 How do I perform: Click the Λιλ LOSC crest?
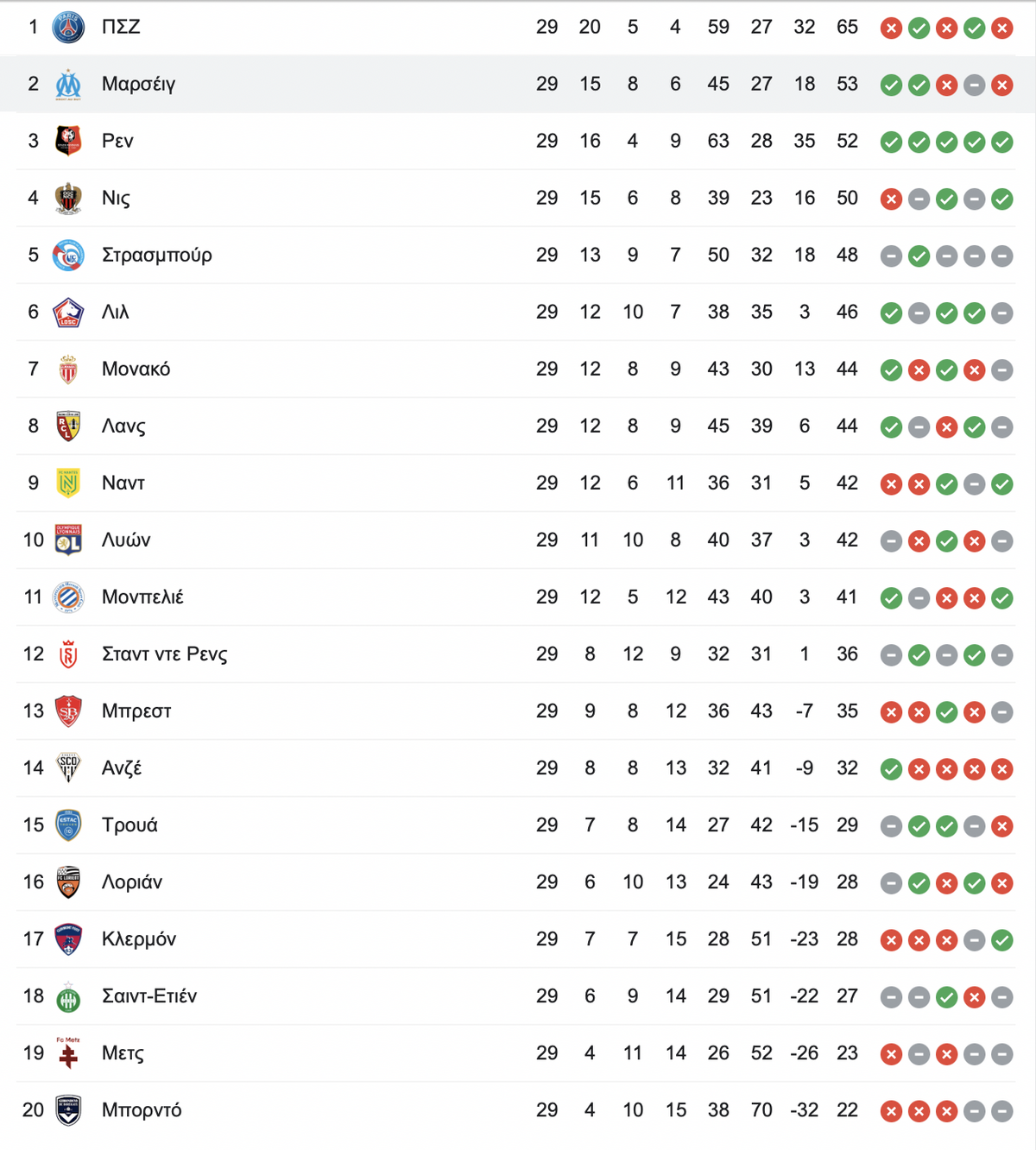click(68, 313)
